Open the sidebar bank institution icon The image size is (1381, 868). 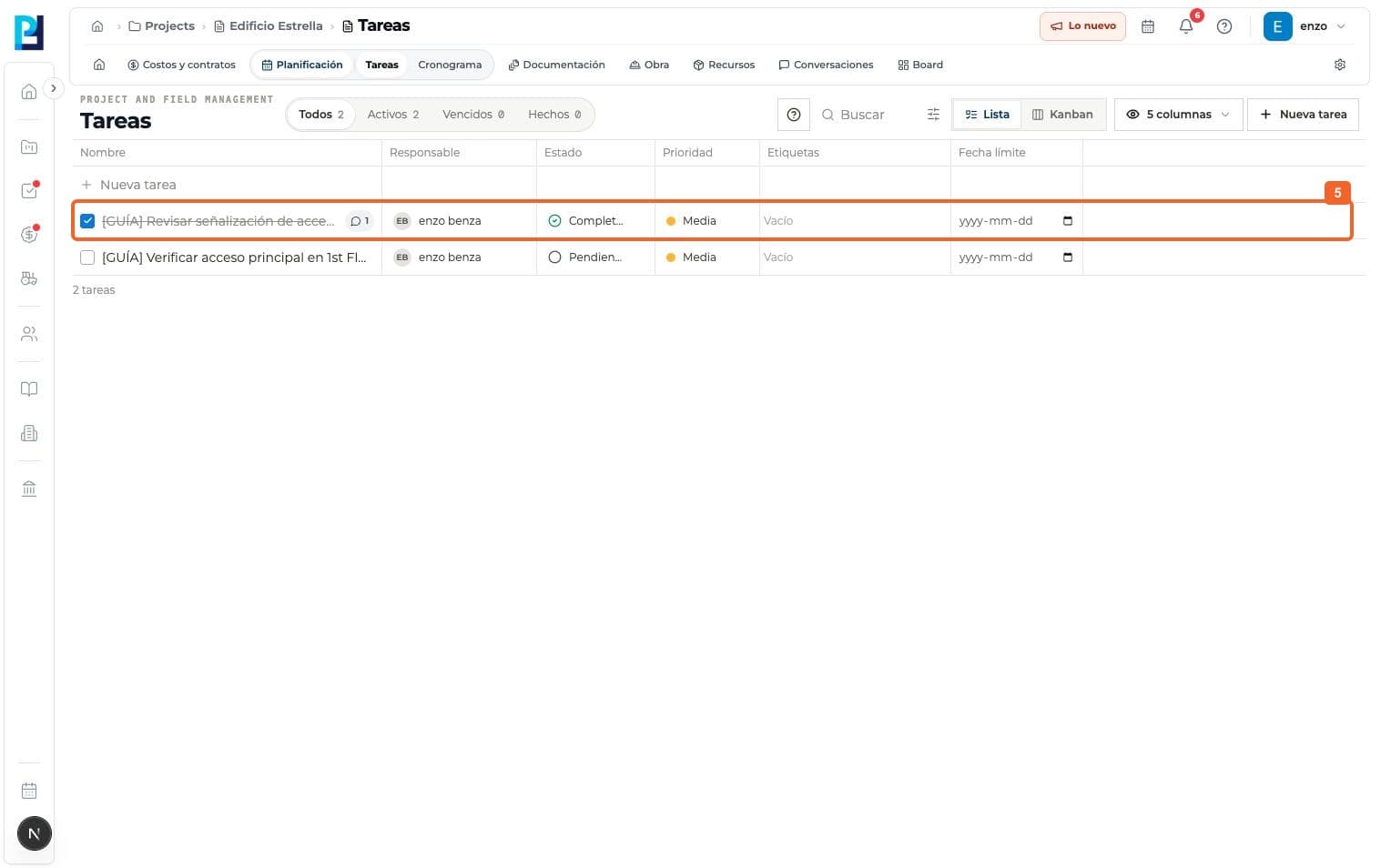click(x=29, y=489)
